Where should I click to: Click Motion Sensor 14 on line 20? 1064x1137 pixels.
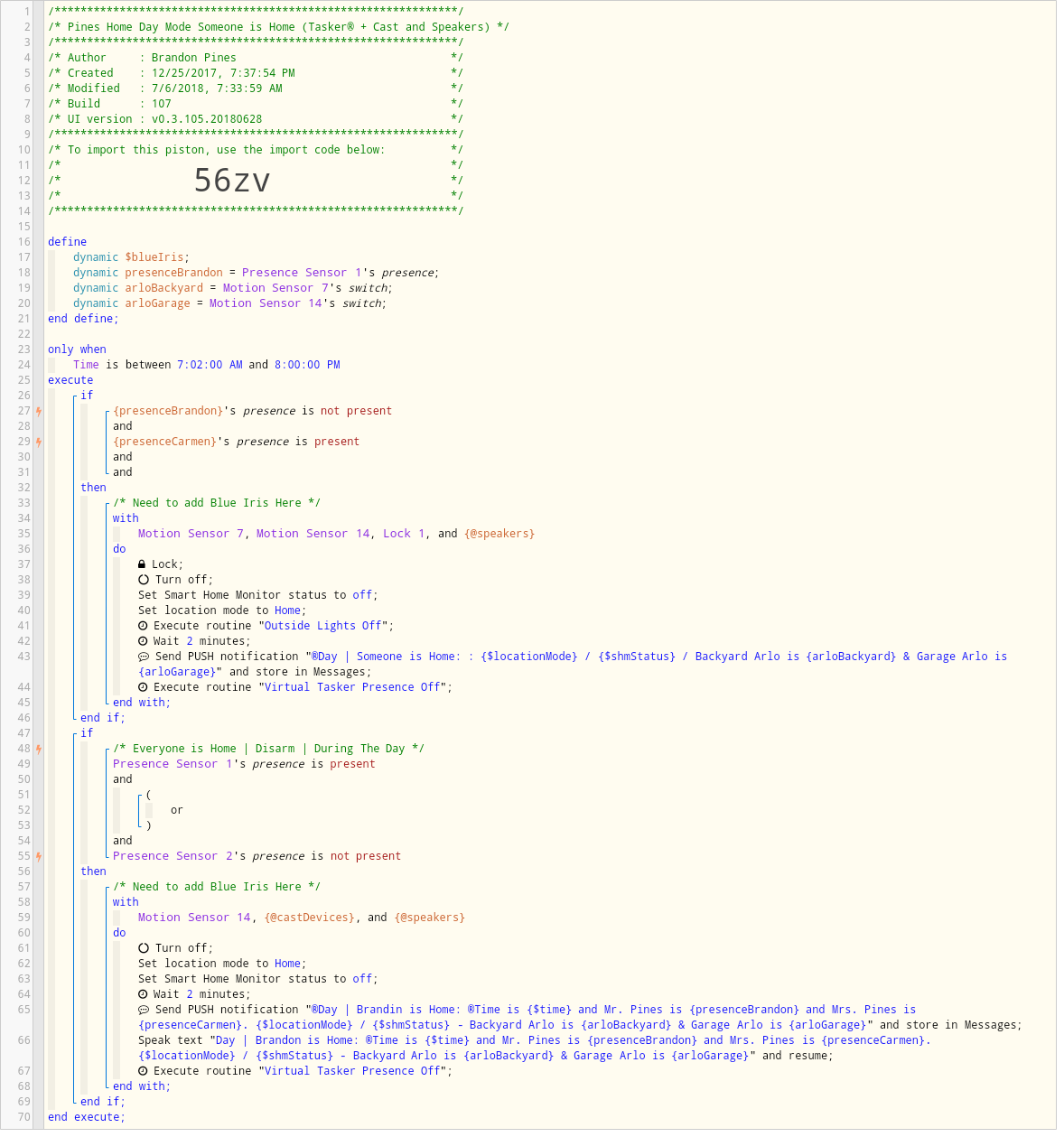pos(266,303)
